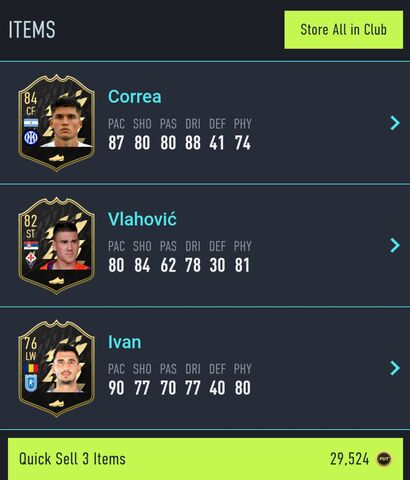Click Romania flag on Ivan card
Viewport: 410px width, 480px height.
tap(31, 368)
